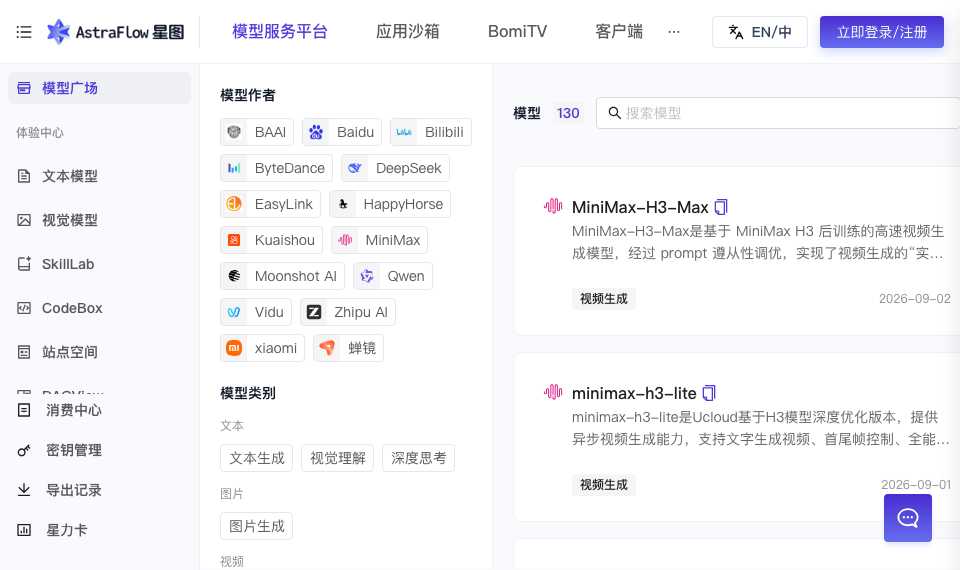Open the minimax-h3-lite model title
960x570 pixels.
(x=634, y=394)
